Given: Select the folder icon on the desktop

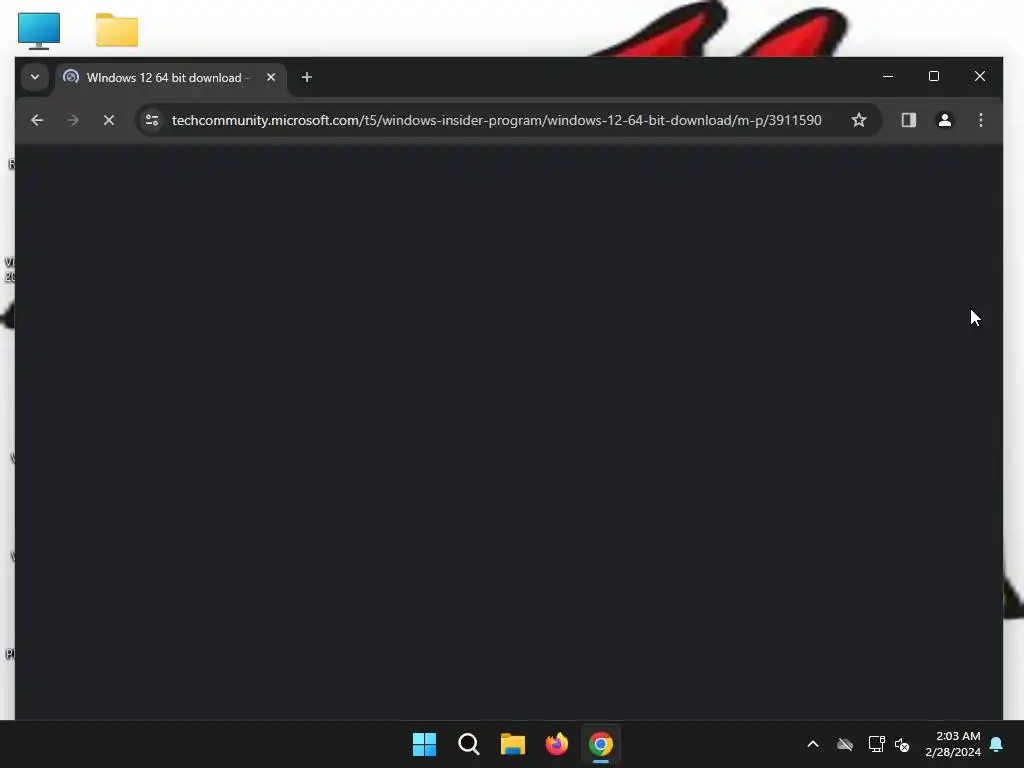Looking at the screenshot, I should click(x=116, y=30).
